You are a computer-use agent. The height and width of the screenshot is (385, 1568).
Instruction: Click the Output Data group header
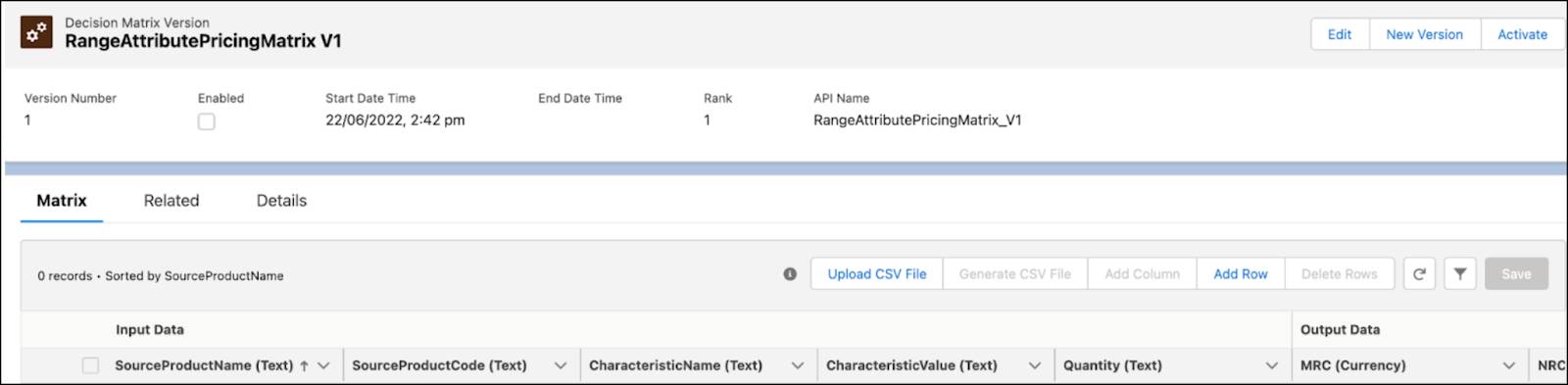click(x=1340, y=330)
